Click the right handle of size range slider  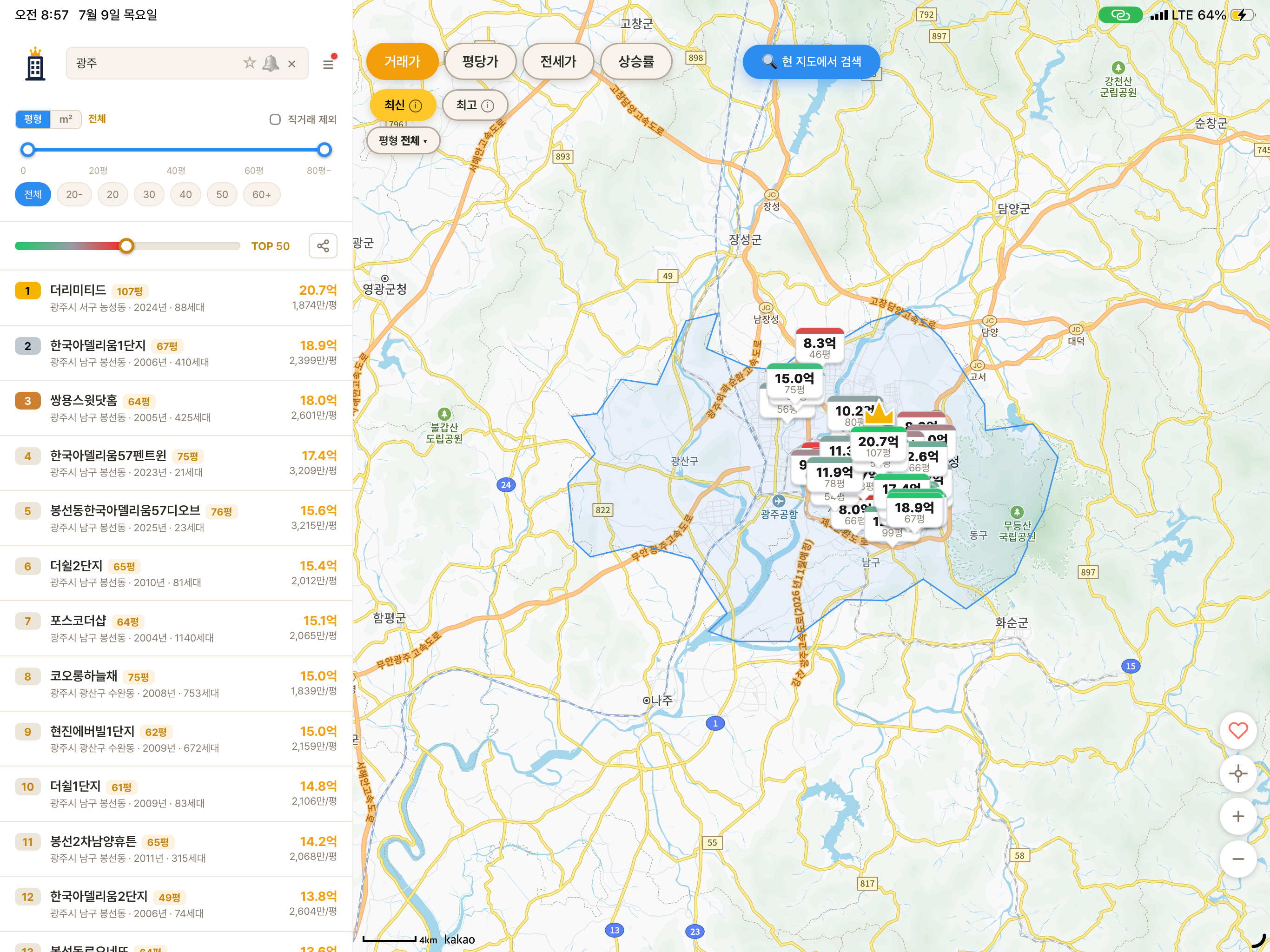(324, 150)
